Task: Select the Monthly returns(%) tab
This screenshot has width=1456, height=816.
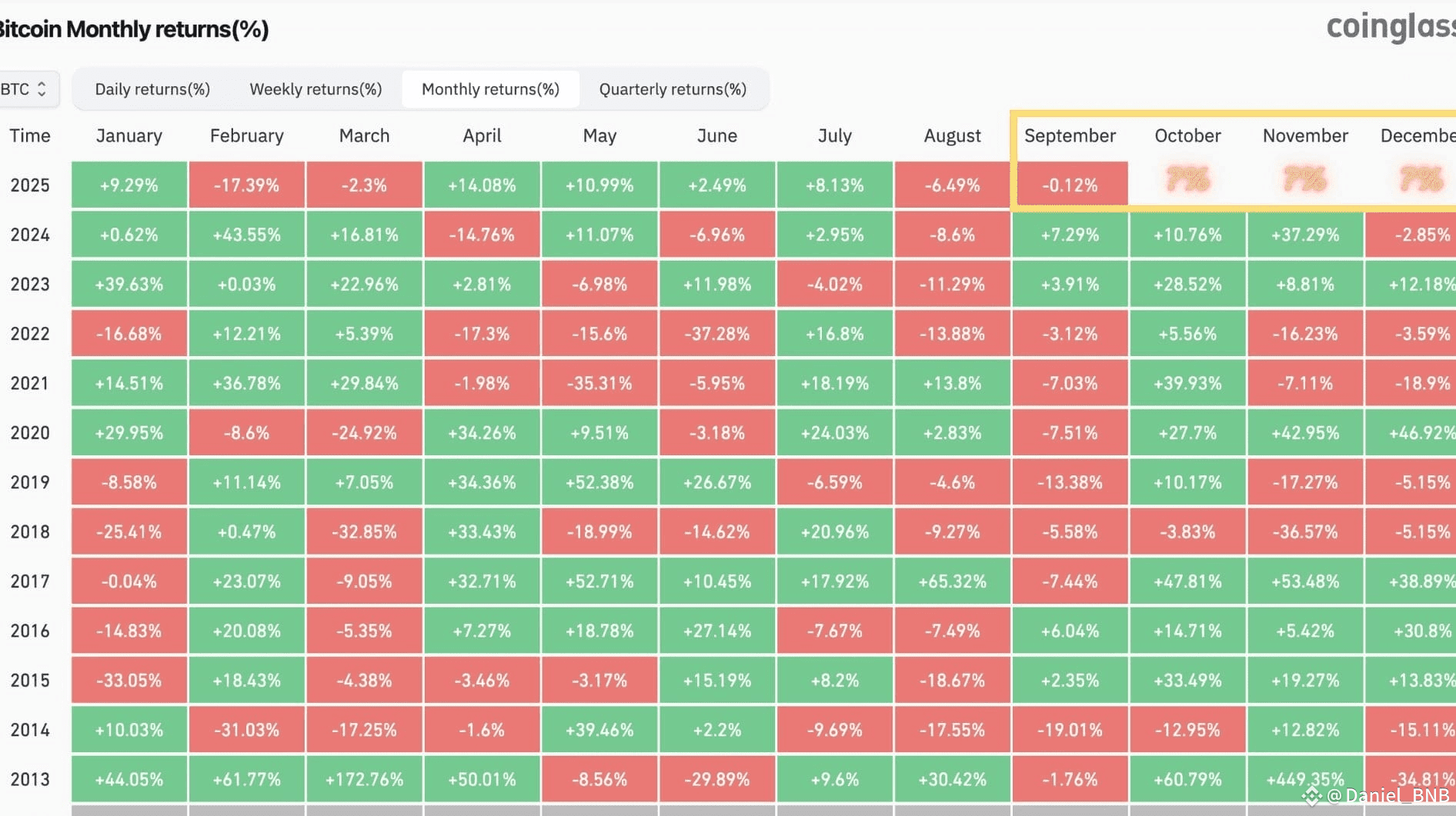Action: (x=490, y=89)
